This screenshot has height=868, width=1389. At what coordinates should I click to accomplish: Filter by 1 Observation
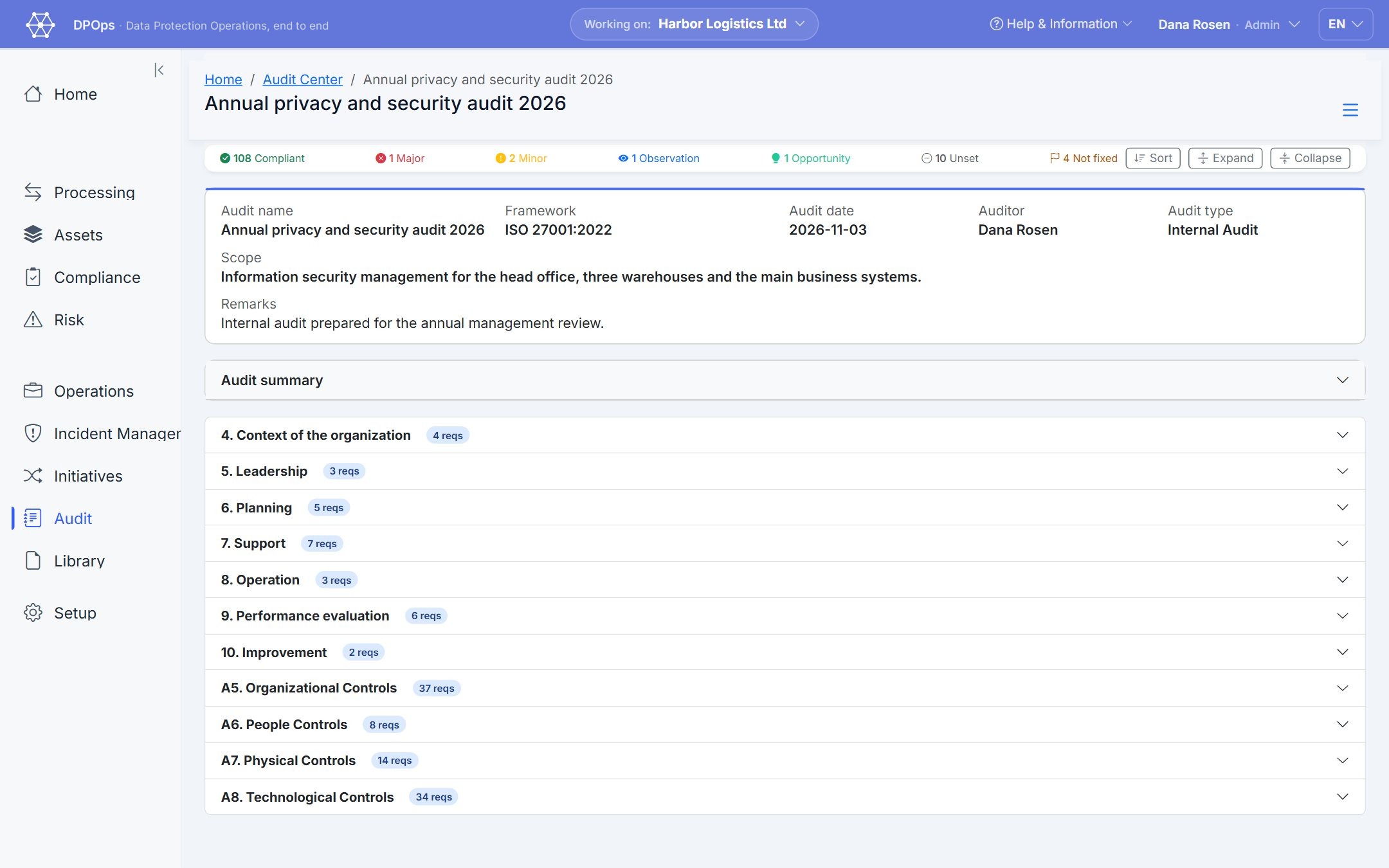[658, 158]
